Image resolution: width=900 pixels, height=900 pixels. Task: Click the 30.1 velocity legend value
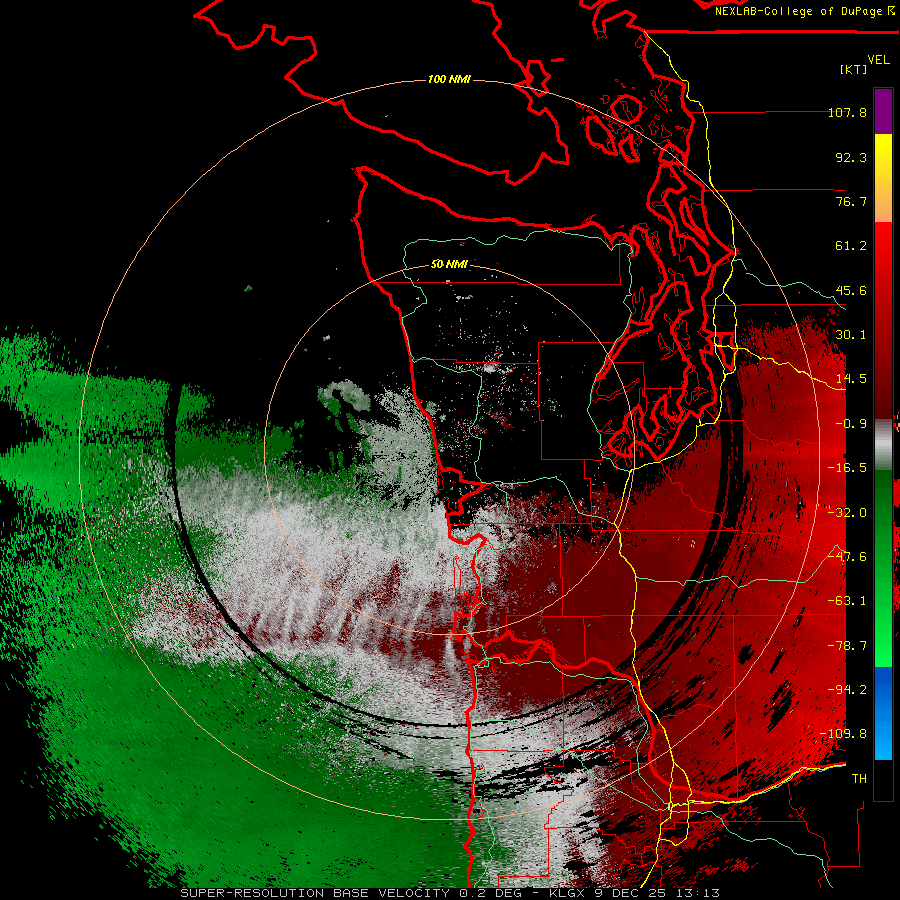851,335
